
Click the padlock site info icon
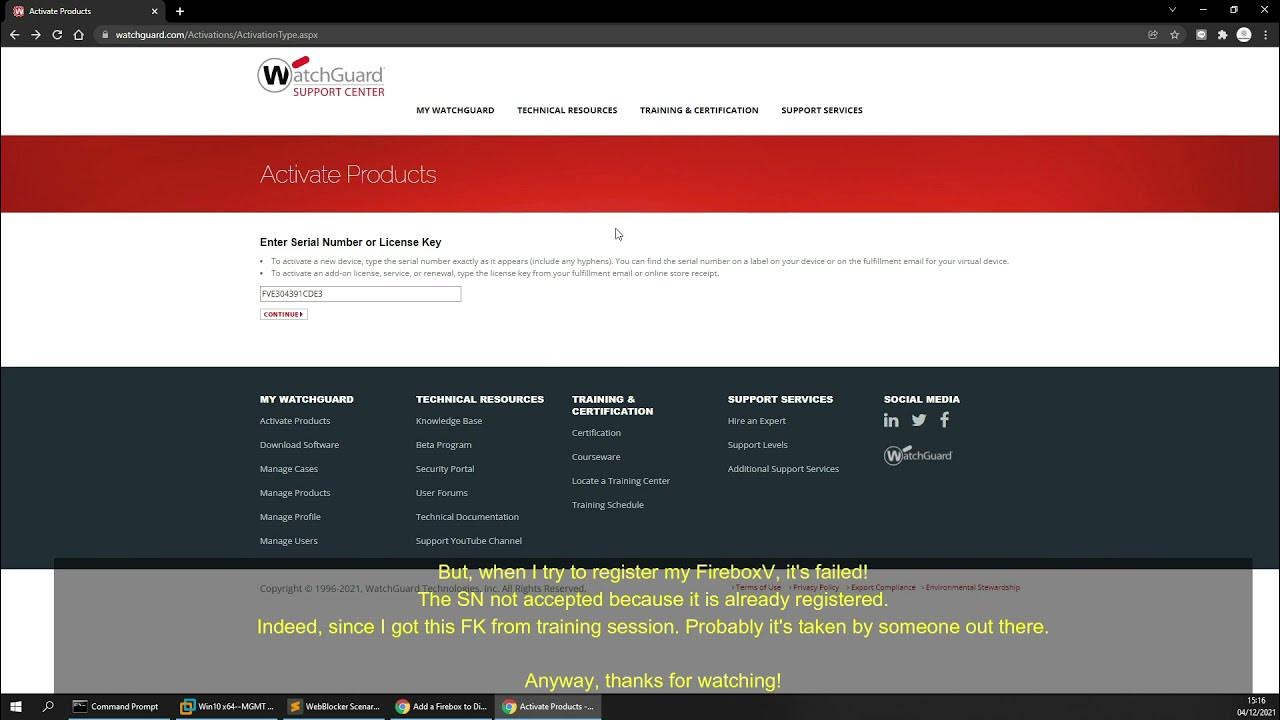pyautogui.click(x=105, y=34)
